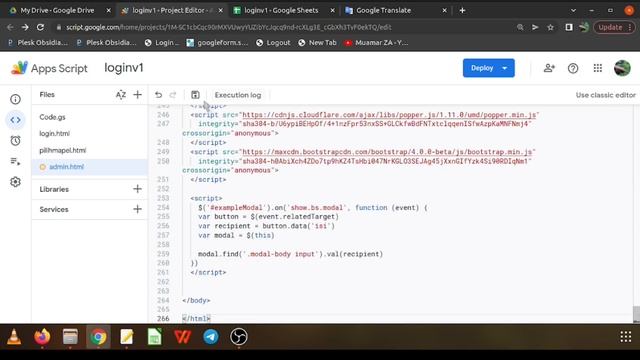This screenshot has height=360, width=640.
Task: Switch to My Drive - Google Drive tab
Action: (x=57, y=11)
